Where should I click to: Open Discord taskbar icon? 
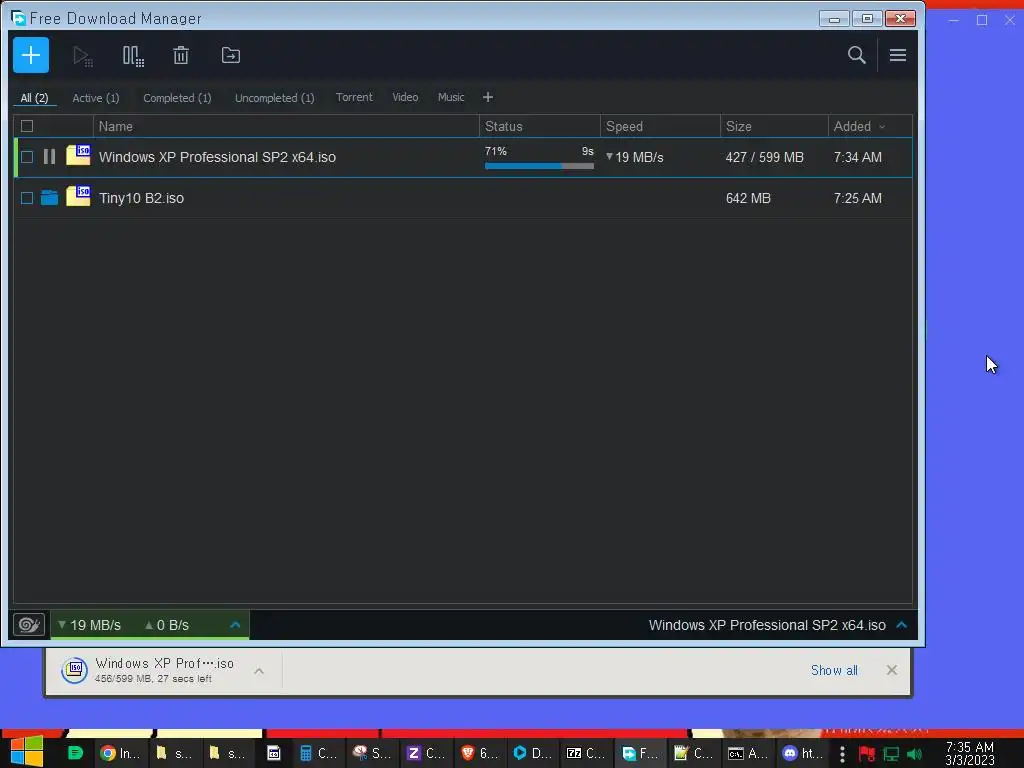click(803, 753)
